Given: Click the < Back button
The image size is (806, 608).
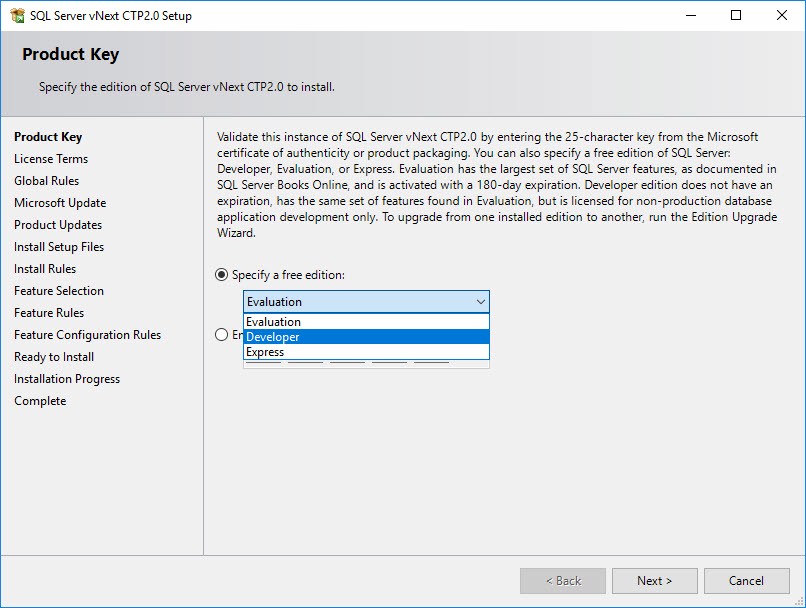Looking at the screenshot, I should coord(563,581).
